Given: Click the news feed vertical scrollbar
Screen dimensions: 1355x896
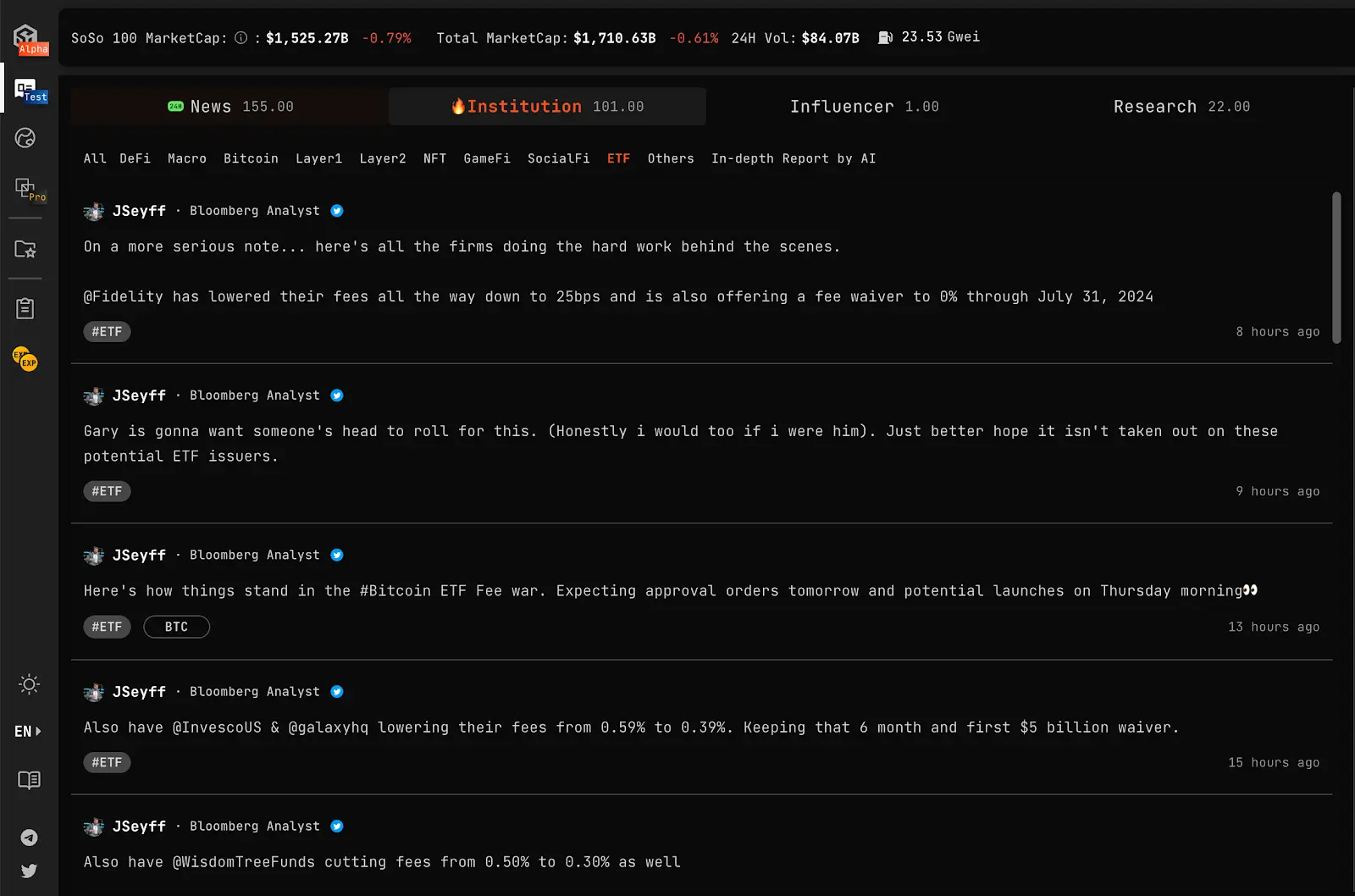Looking at the screenshot, I should 1336,268.
